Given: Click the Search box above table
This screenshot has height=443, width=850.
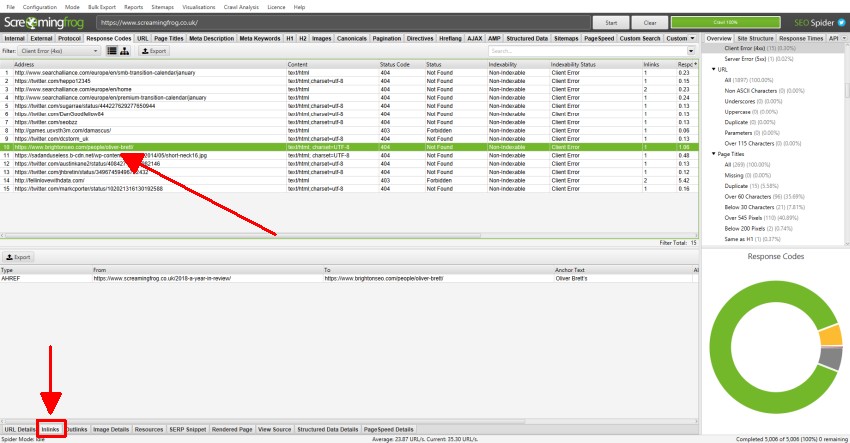Looking at the screenshot, I should [x=587, y=51].
